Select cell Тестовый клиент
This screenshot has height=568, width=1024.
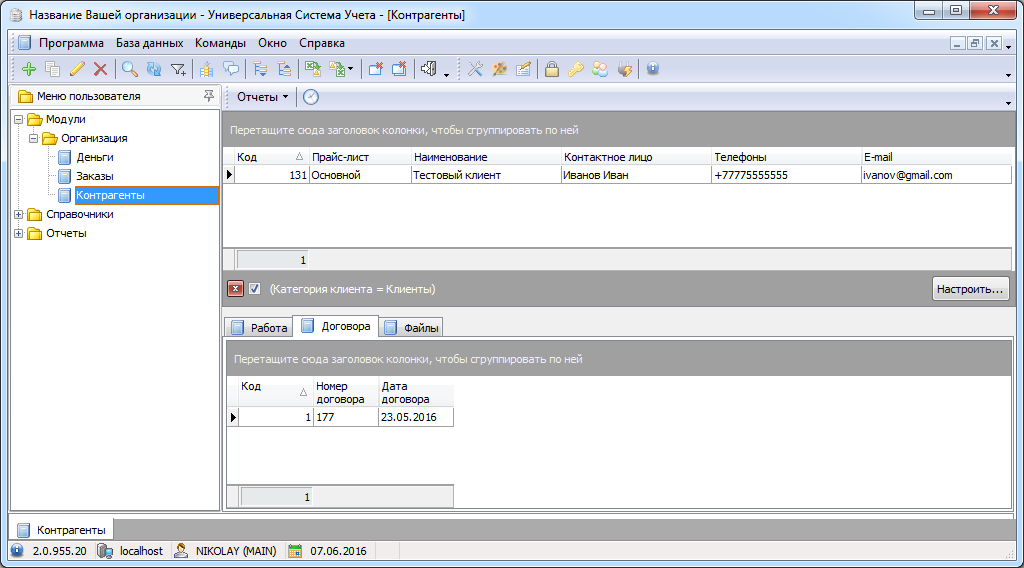[486, 175]
